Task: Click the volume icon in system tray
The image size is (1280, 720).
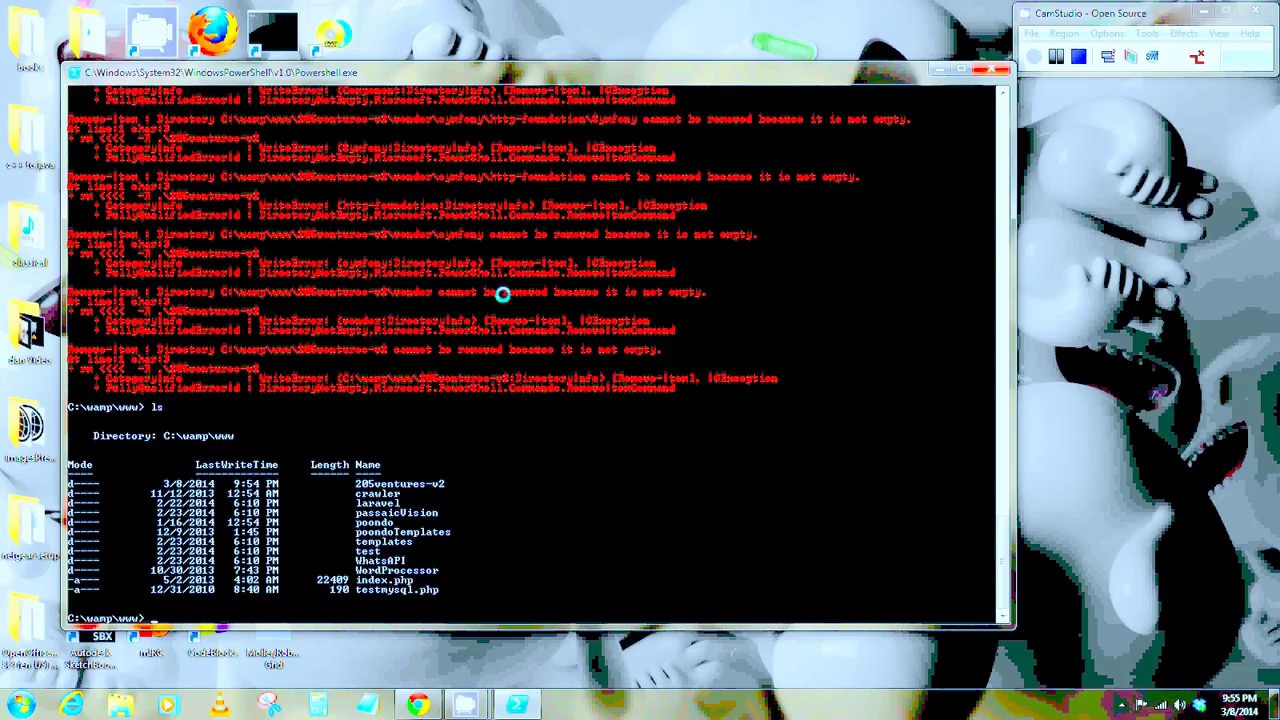Action: click(x=1179, y=705)
